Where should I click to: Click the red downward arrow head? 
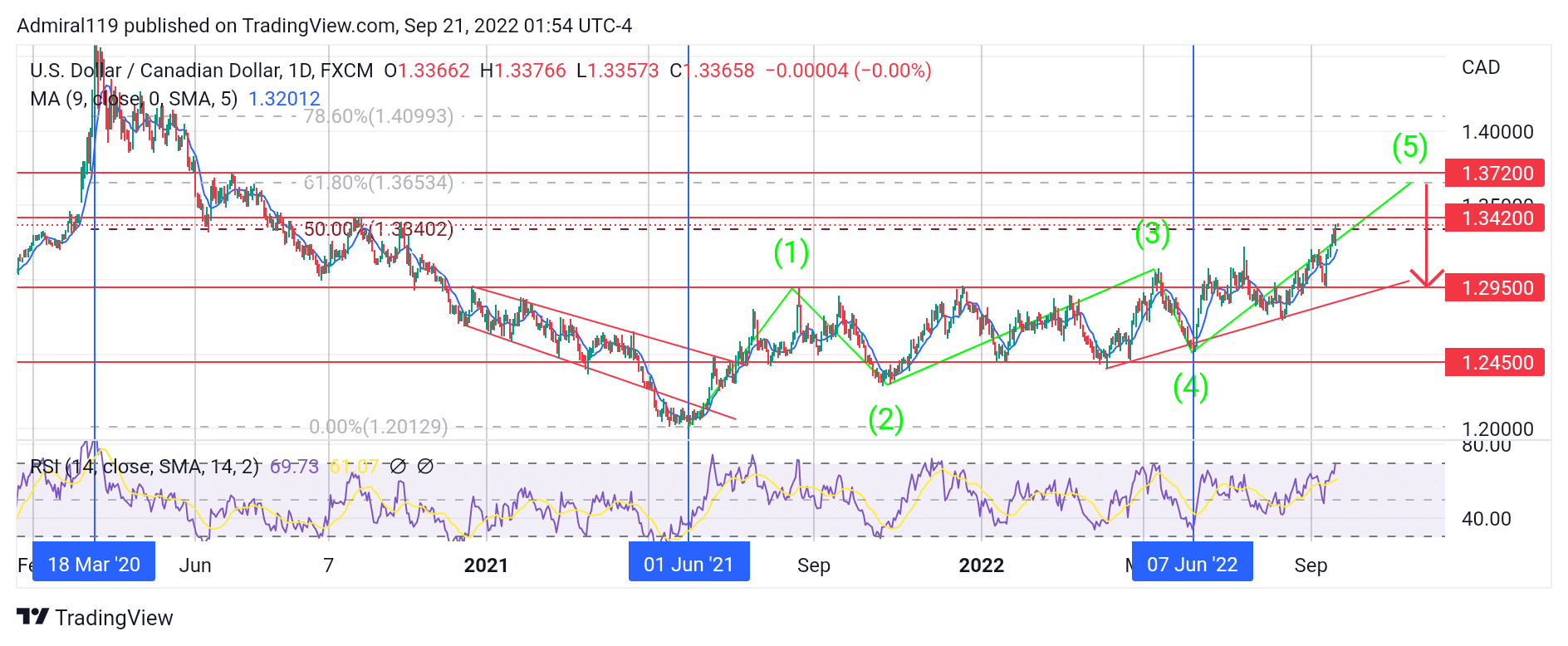tap(1427, 278)
